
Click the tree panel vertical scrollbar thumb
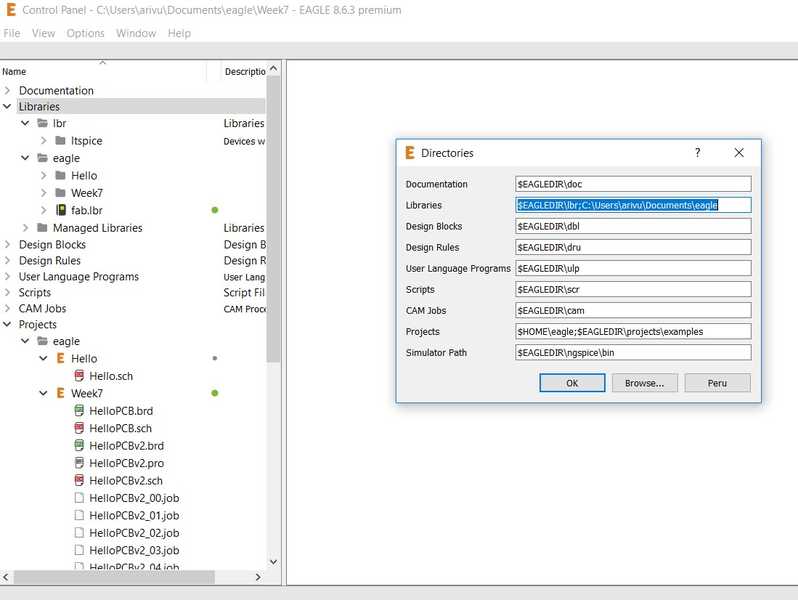tap(273, 219)
